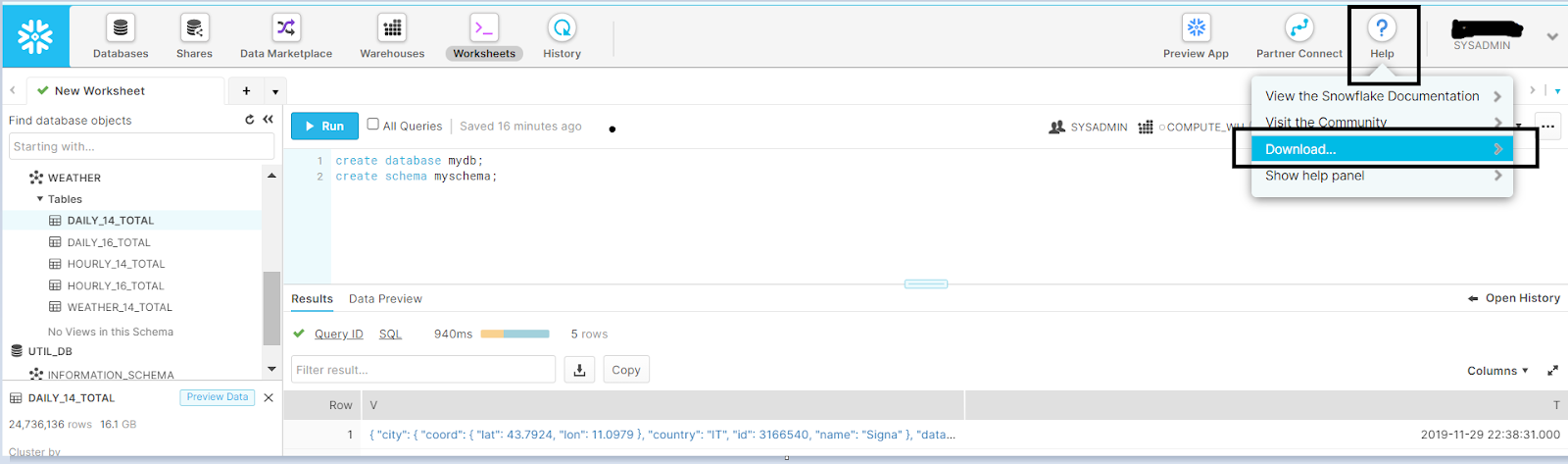Collapse the Tables tree node

coord(40,199)
